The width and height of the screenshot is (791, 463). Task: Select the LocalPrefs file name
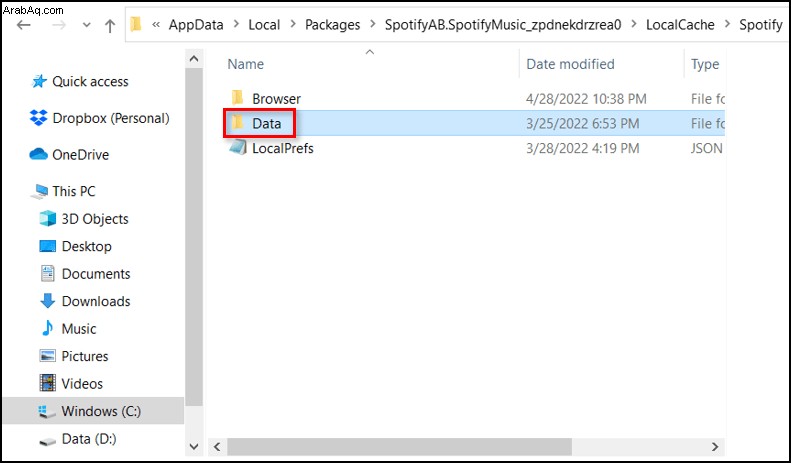pyautogui.click(x=282, y=148)
